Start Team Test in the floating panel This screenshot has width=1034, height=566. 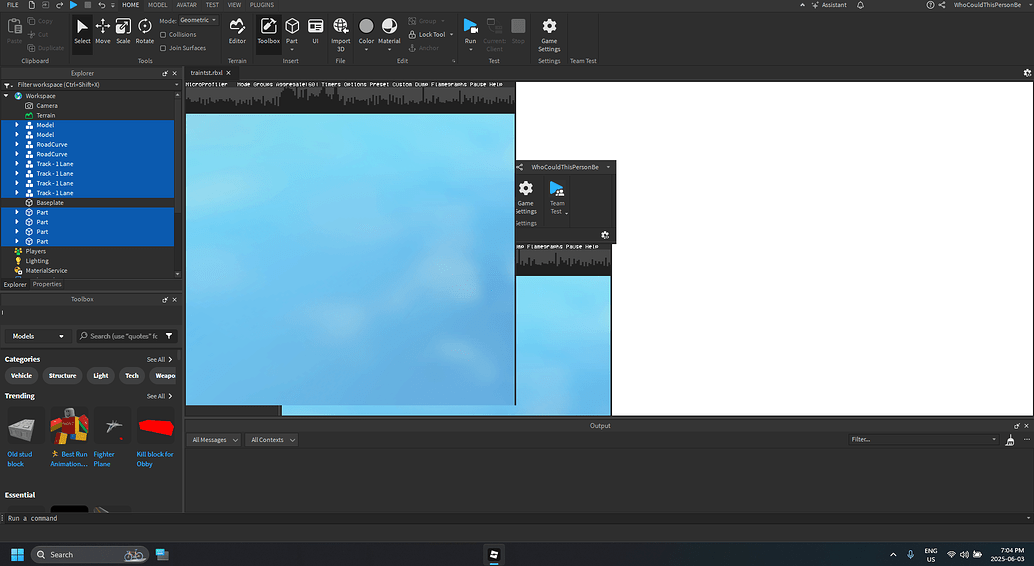[557, 197]
